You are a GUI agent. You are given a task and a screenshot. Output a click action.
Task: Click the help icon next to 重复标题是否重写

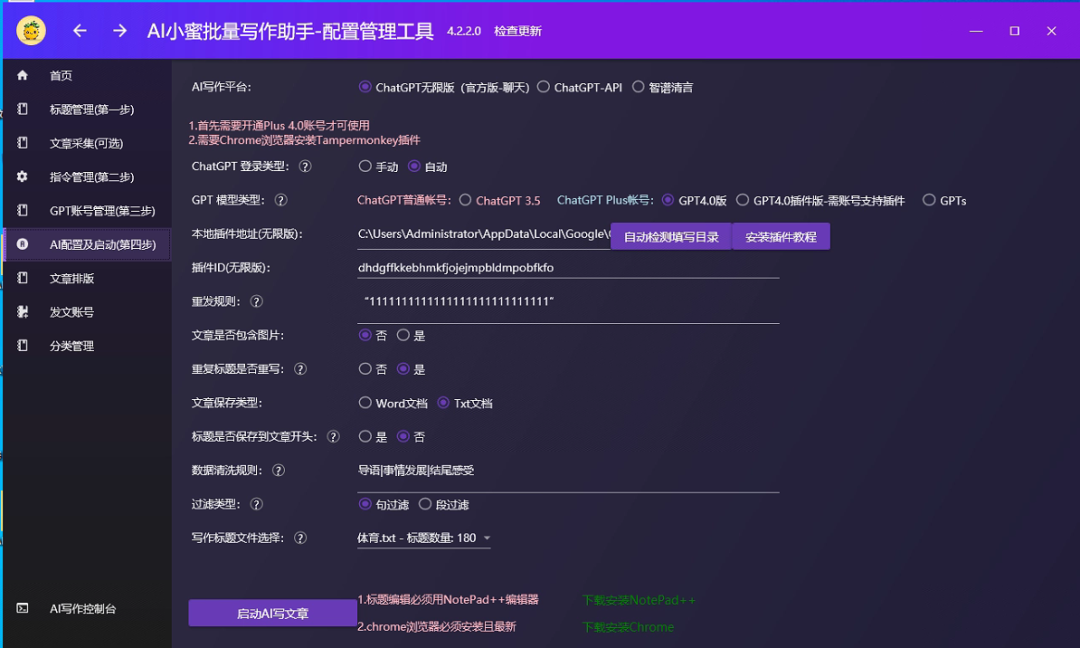click(300, 369)
